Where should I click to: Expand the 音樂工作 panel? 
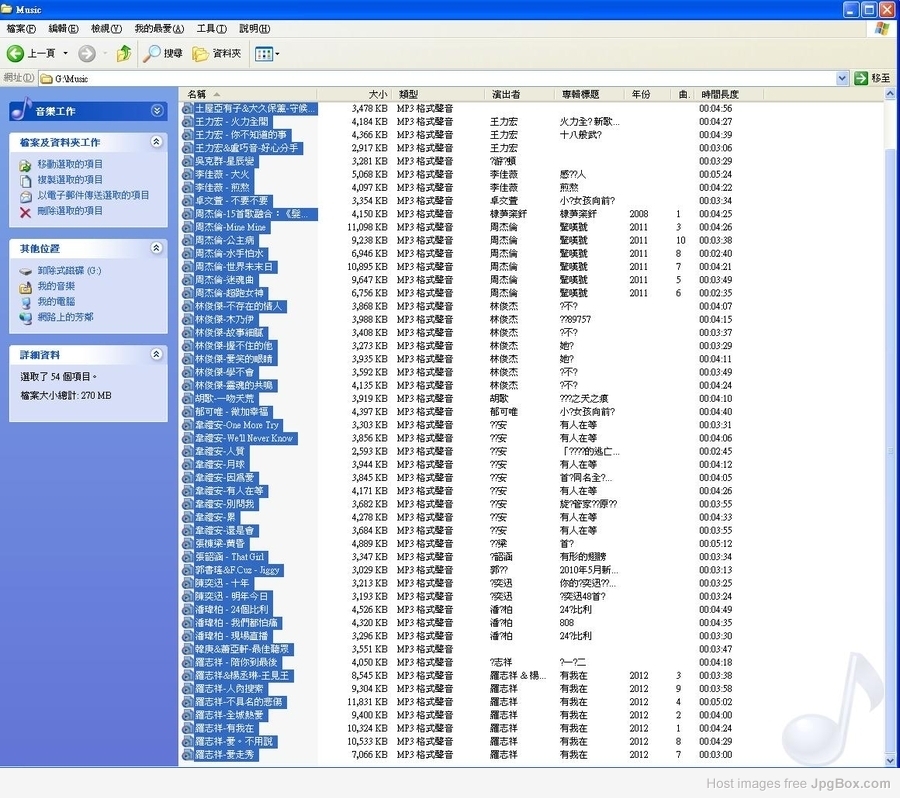click(156, 111)
